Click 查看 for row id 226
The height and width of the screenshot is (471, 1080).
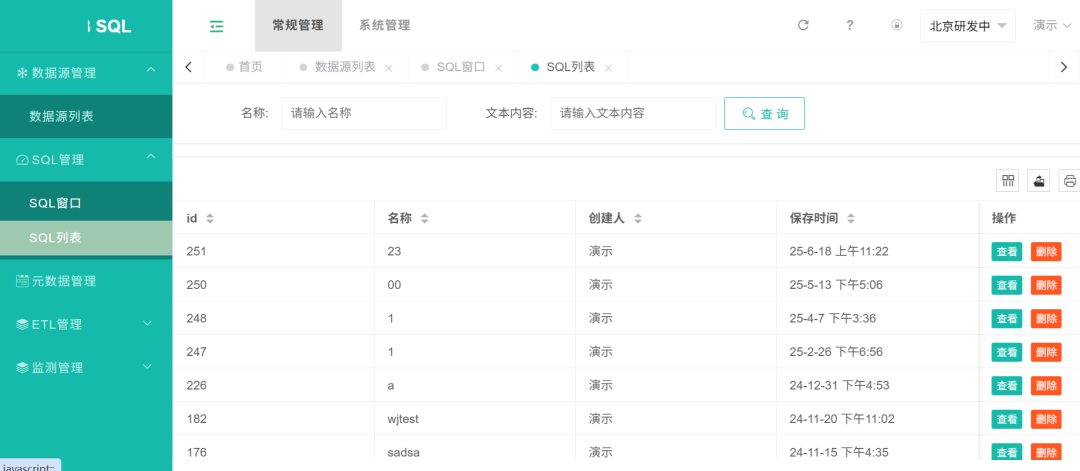click(x=1006, y=386)
